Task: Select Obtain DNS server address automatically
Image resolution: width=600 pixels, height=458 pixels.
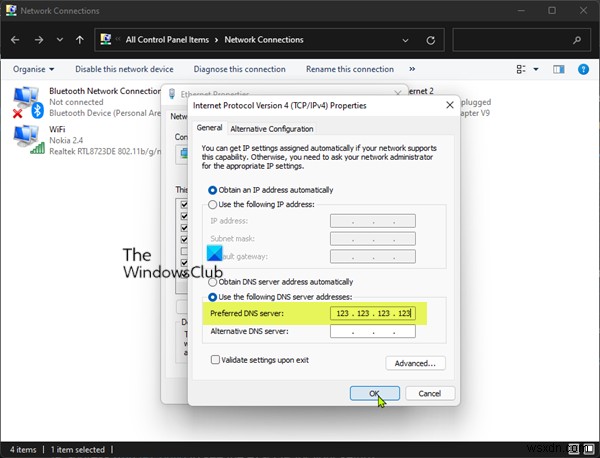Action: [212, 282]
